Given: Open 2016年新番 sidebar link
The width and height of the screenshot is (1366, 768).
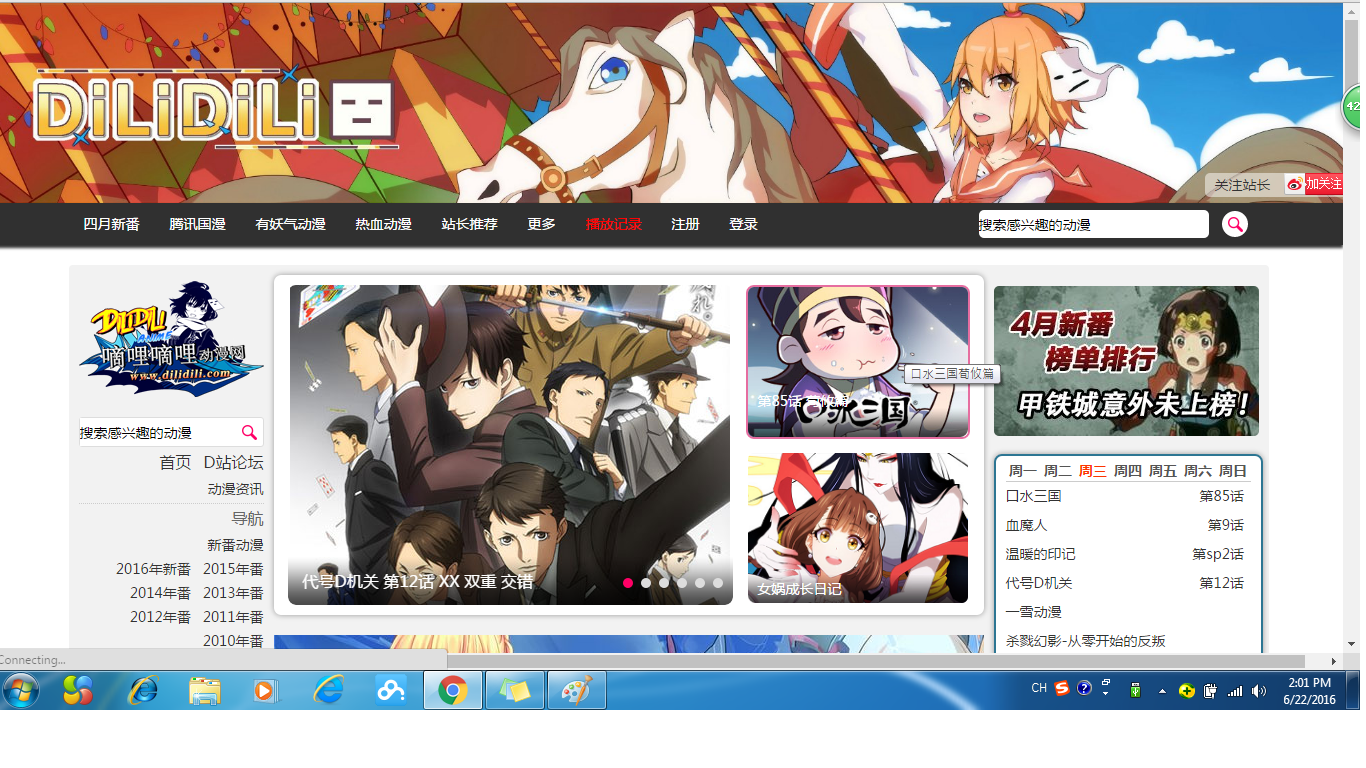Looking at the screenshot, I should pyautogui.click(x=153, y=569).
